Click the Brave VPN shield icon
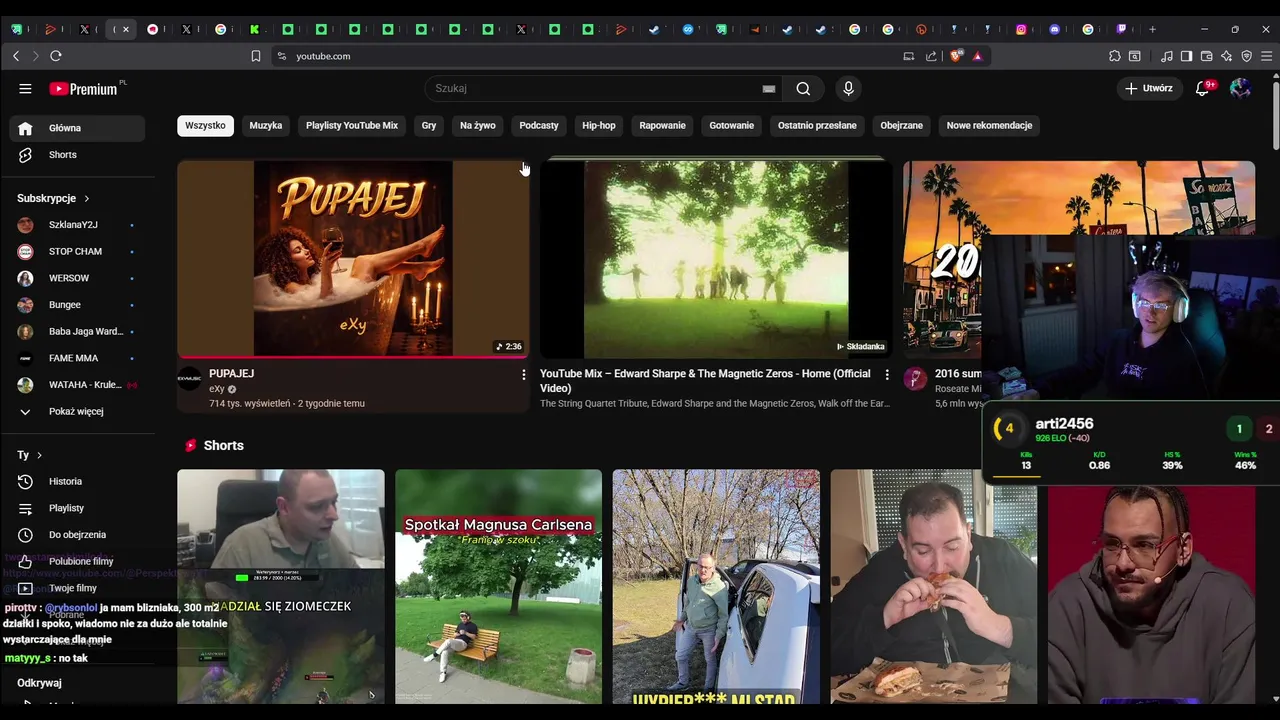 pyautogui.click(x=1247, y=56)
